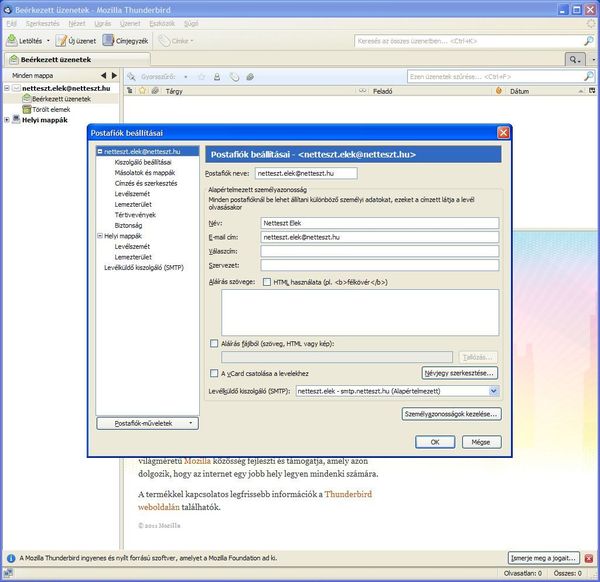Select the Törölt elemek trash folder
This screenshot has width=600, height=582.
52,109
